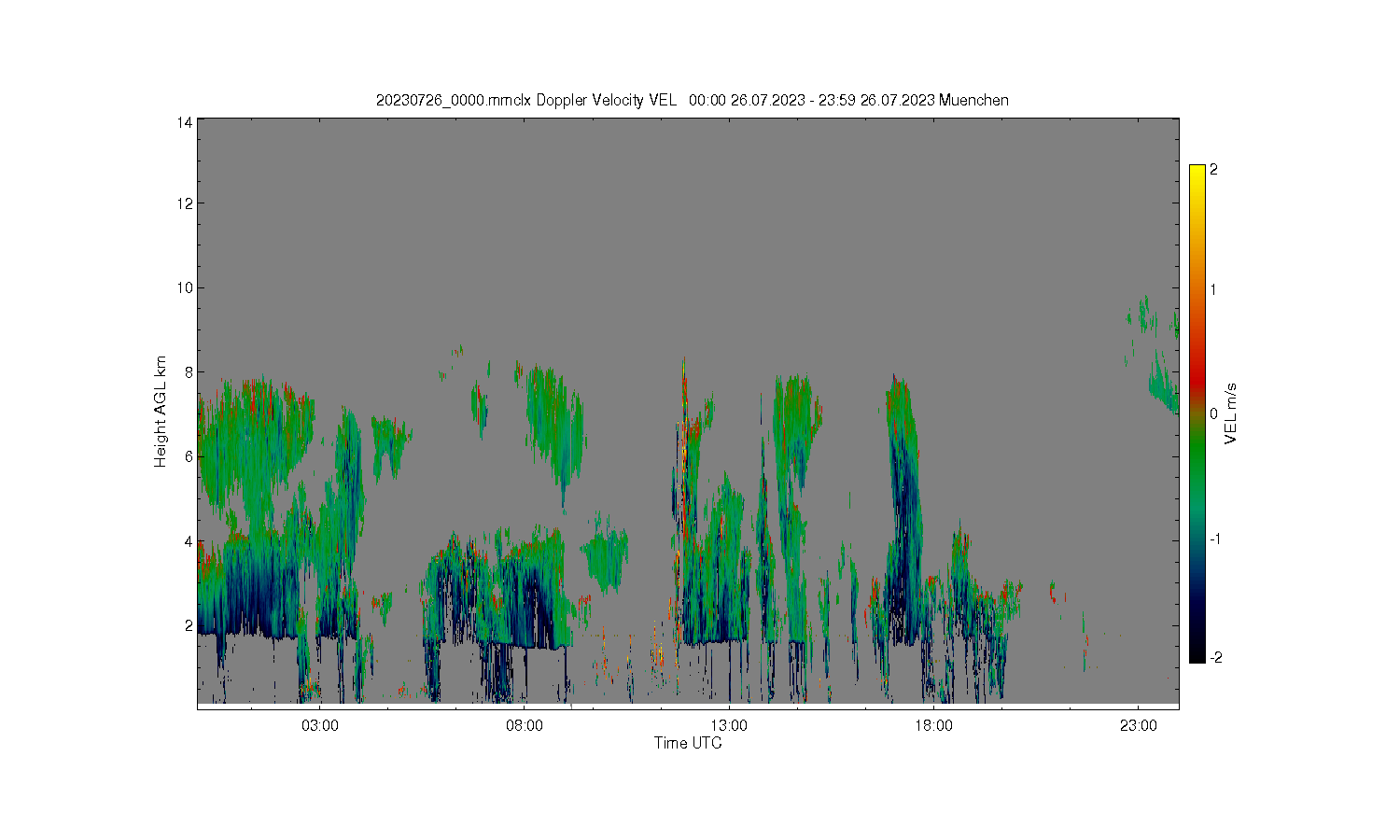
Task: Click the yellow top of the colorbar
Action: pyautogui.click(x=1197, y=173)
